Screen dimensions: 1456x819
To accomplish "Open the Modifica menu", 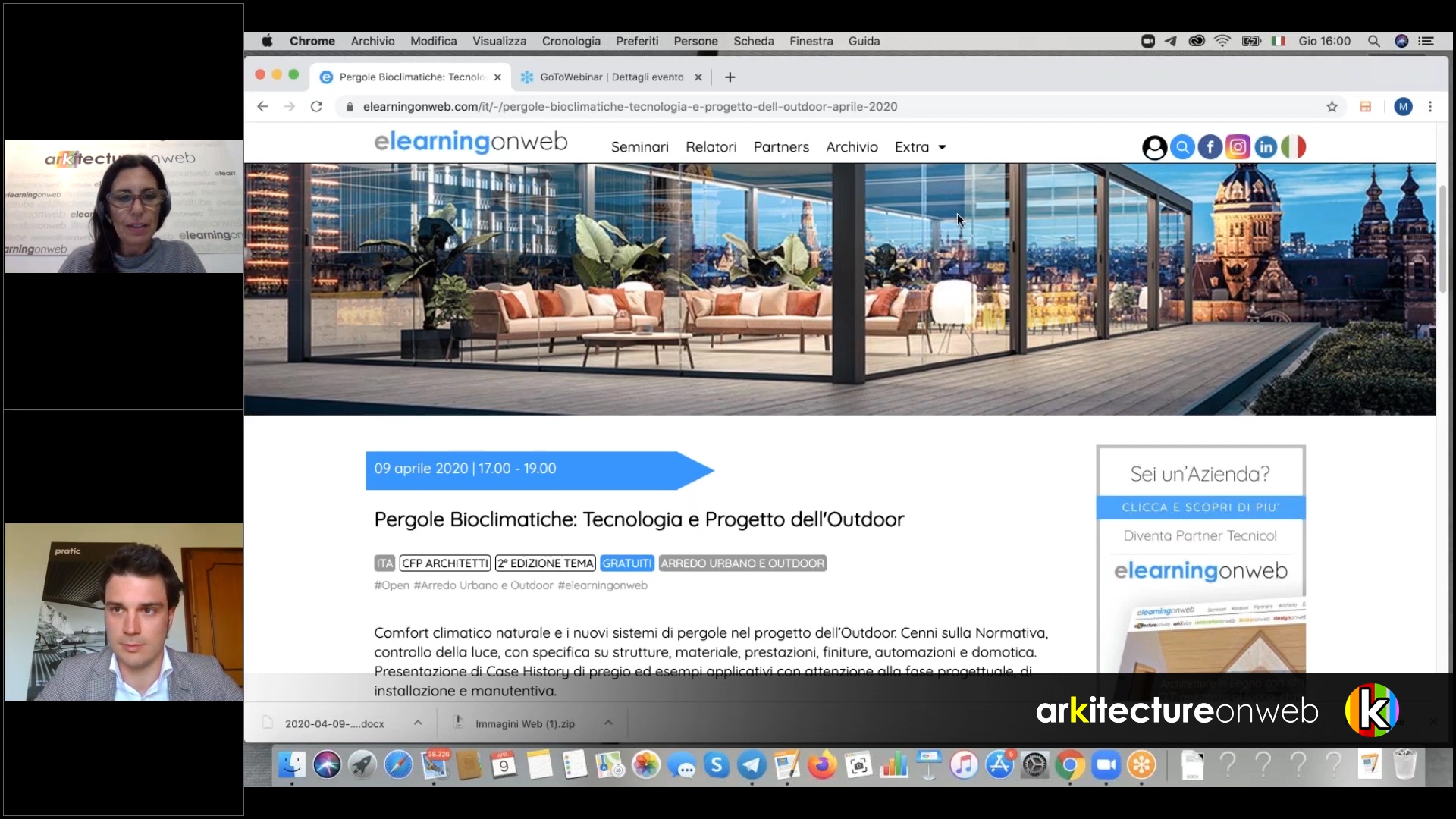I will pos(434,41).
